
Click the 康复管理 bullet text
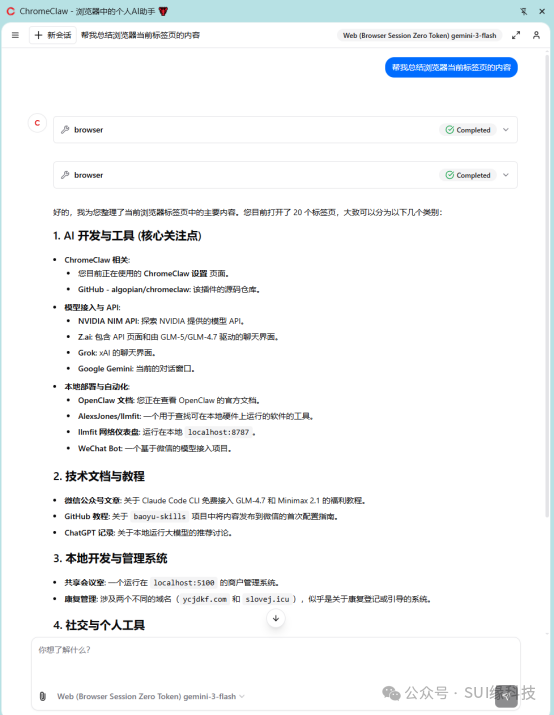coord(248,599)
